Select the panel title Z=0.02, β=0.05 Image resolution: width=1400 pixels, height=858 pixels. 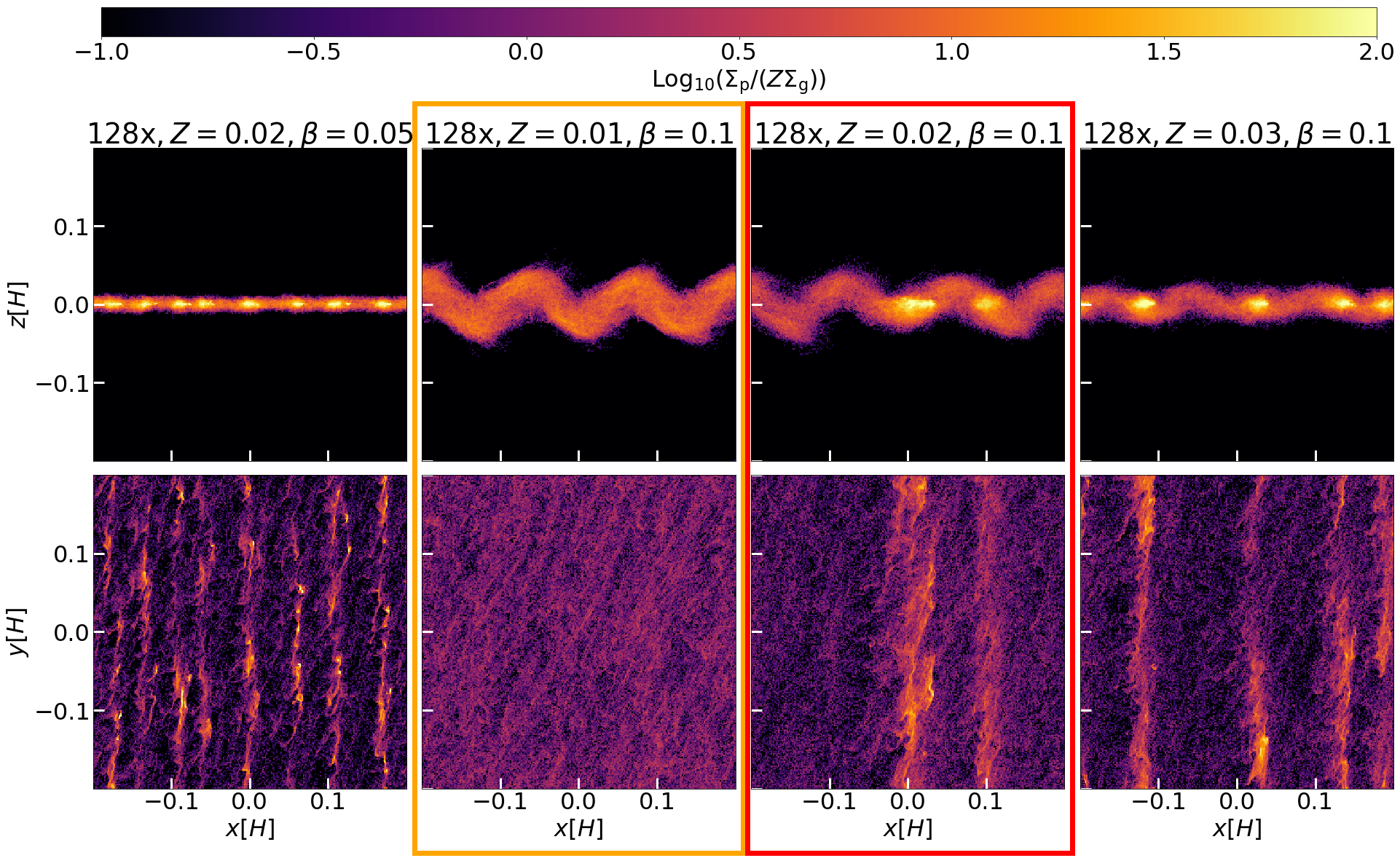[250, 133]
